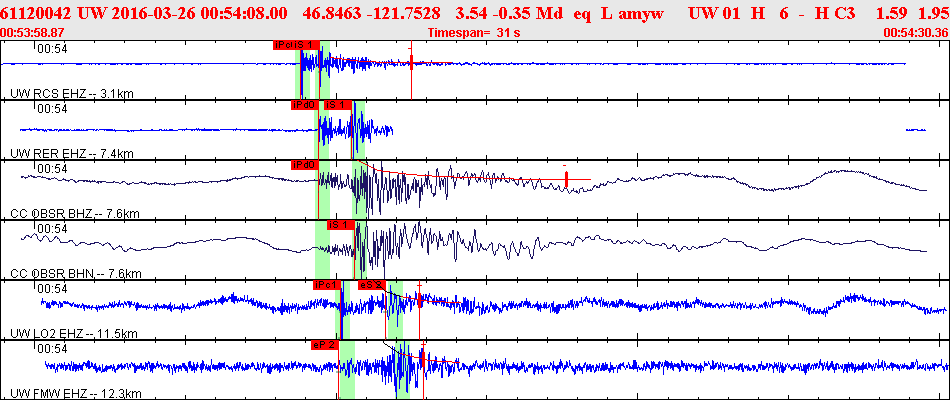Click the 00:54 time tick in FMW row
950x400 pixels.
coord(52,349)
